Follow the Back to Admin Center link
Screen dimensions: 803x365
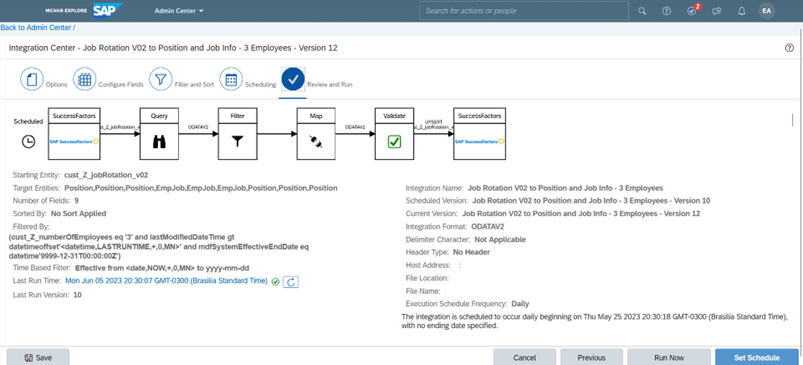click(x=36, y=28)
